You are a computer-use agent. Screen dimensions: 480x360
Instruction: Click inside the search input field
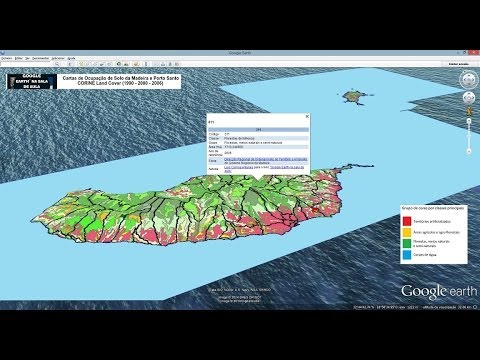pos(27,64)
